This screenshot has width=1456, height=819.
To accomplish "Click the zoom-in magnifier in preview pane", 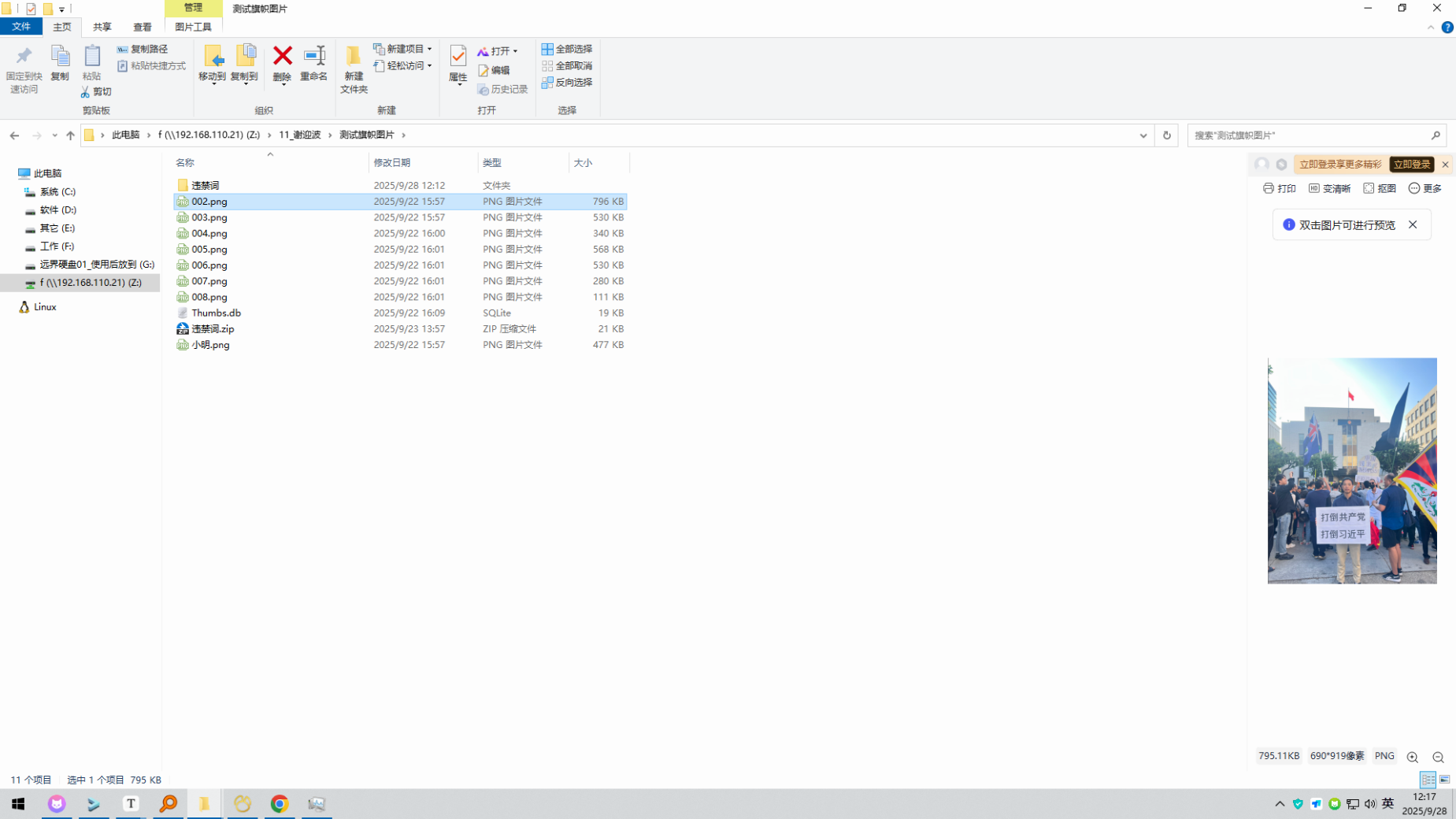I will pyautogui.click(x=1412, y=757).
